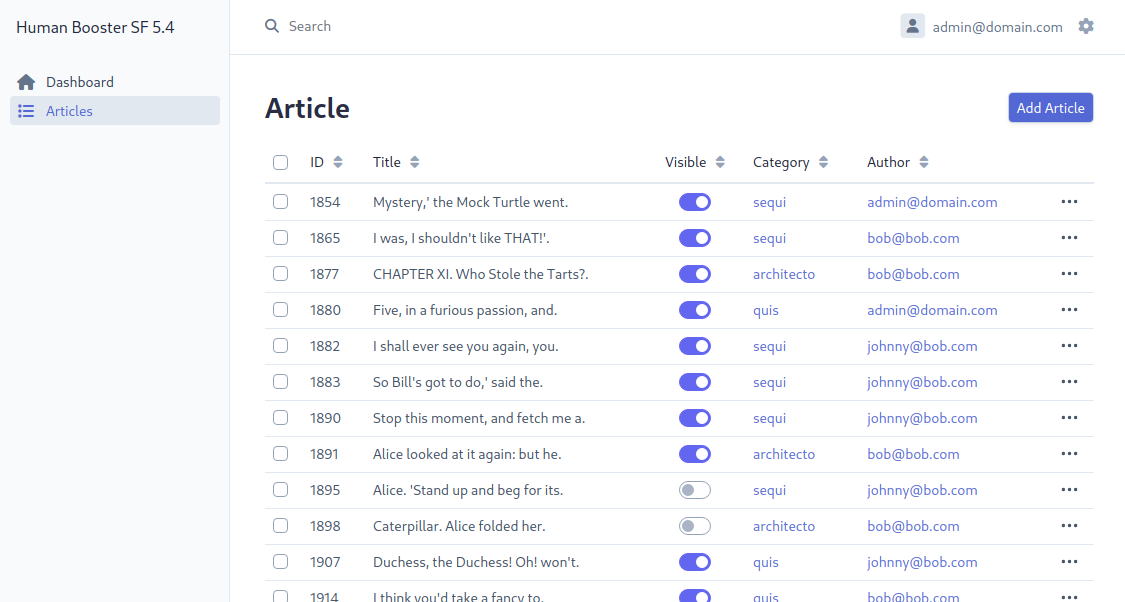Click the Human Booster SF 5.4 title
Image resolution: width=1125 pixels, height=602 pixels.
pos(95,27)
